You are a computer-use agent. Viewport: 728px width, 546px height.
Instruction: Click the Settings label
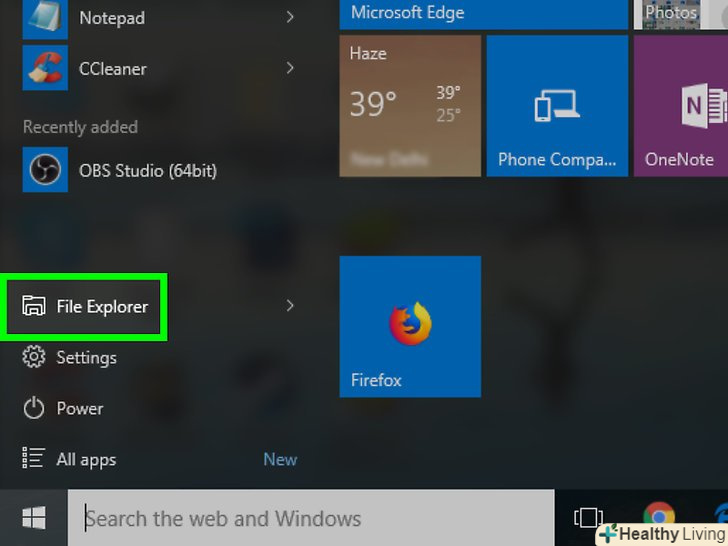(x=86, y=358)
